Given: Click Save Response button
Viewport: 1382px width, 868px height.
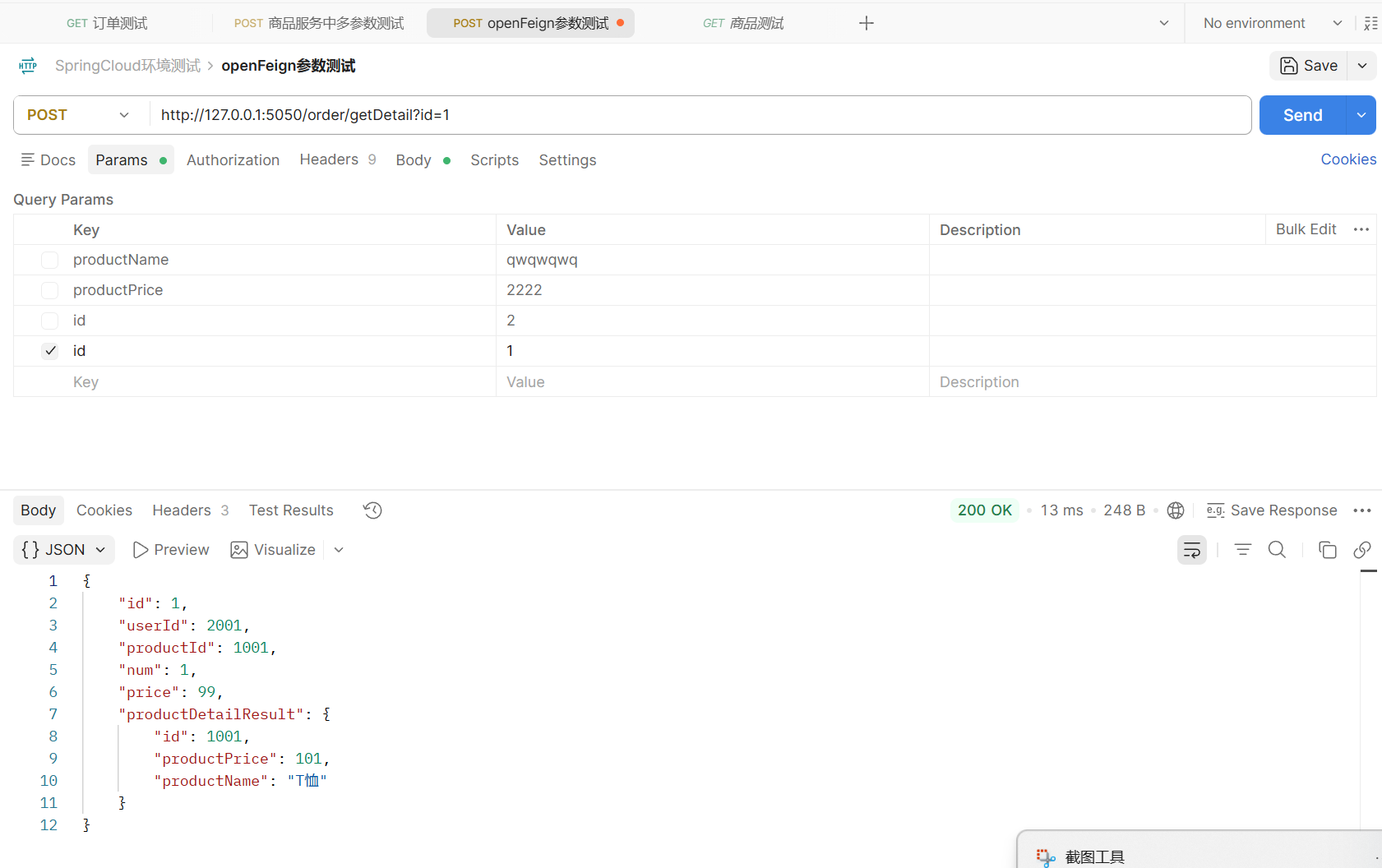Looking at the screenshot, I should [x=1272, y=510].
